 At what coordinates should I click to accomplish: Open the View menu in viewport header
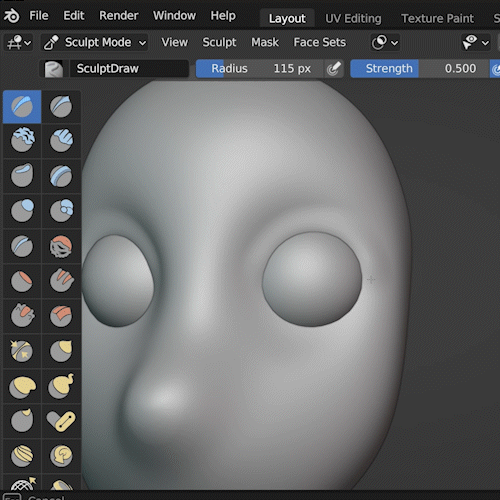point(175,42)
